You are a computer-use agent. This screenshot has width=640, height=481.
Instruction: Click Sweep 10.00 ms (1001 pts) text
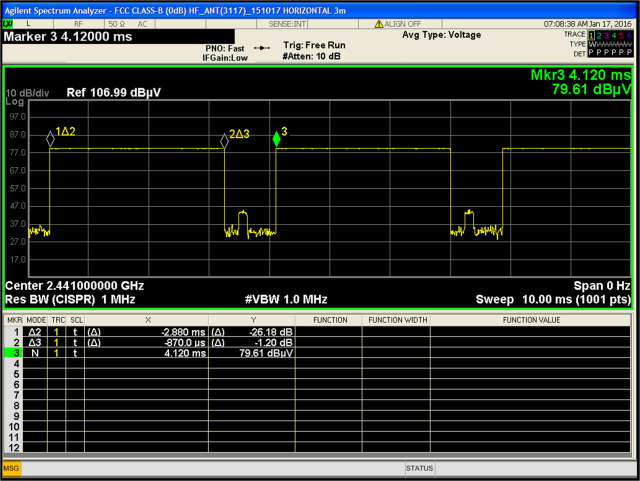tap(553, 300)
